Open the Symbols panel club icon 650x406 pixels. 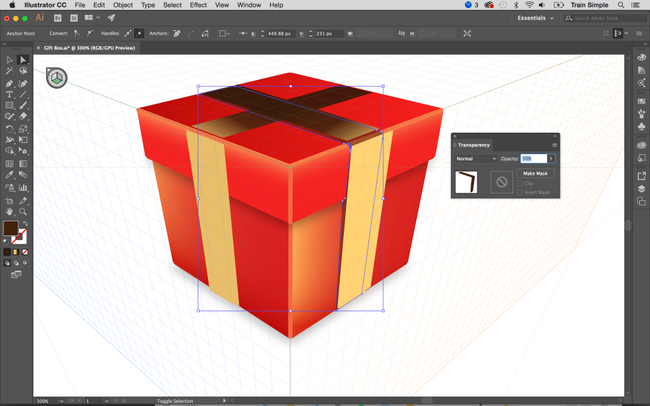[x=641, y=126]
